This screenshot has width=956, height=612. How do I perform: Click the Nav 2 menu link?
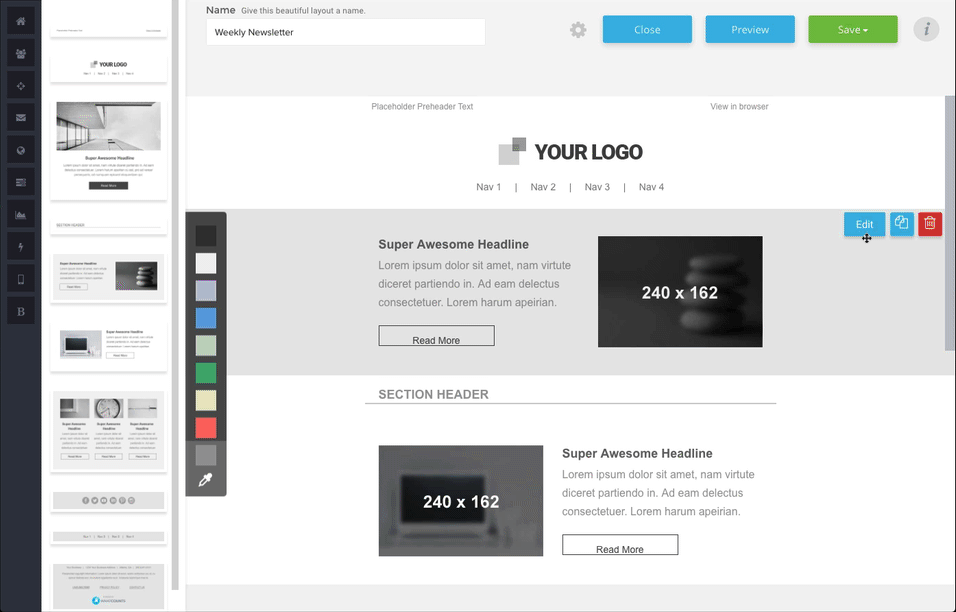(543, 187)
